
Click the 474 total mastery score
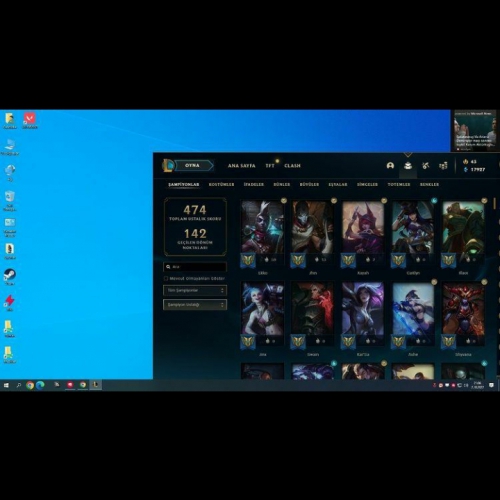pyautogui.click(x=195, y=210)
